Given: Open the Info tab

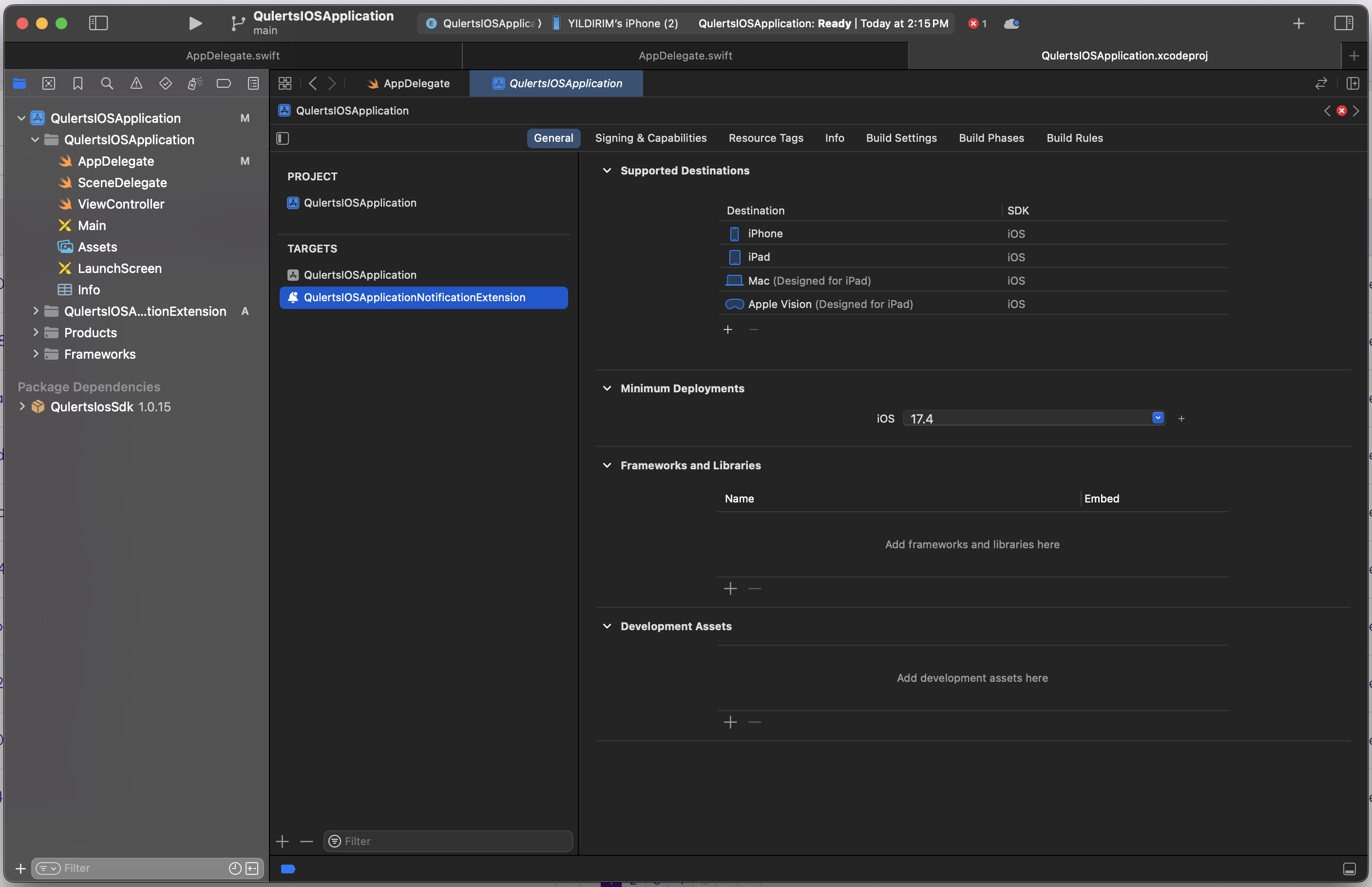Looking at the screenshot, I should coord(834,138).
